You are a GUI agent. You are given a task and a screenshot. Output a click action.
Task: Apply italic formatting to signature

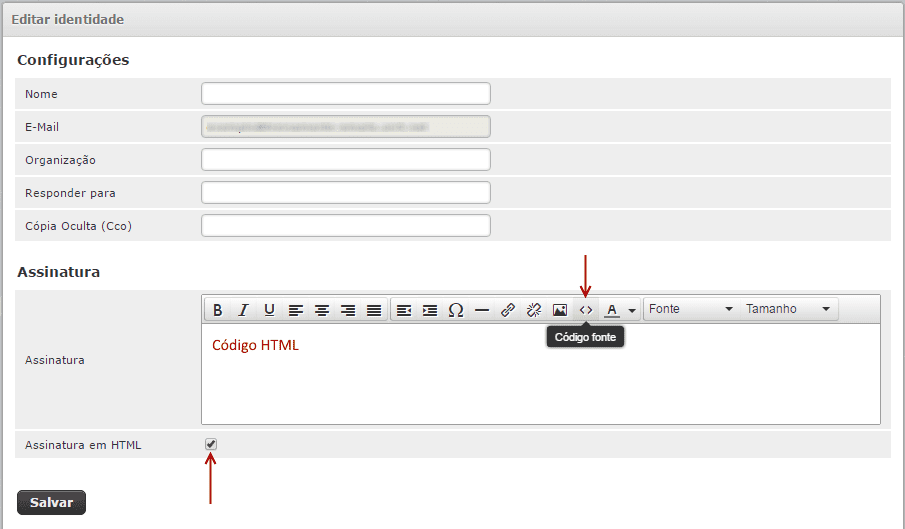click(x=243, y=310)
